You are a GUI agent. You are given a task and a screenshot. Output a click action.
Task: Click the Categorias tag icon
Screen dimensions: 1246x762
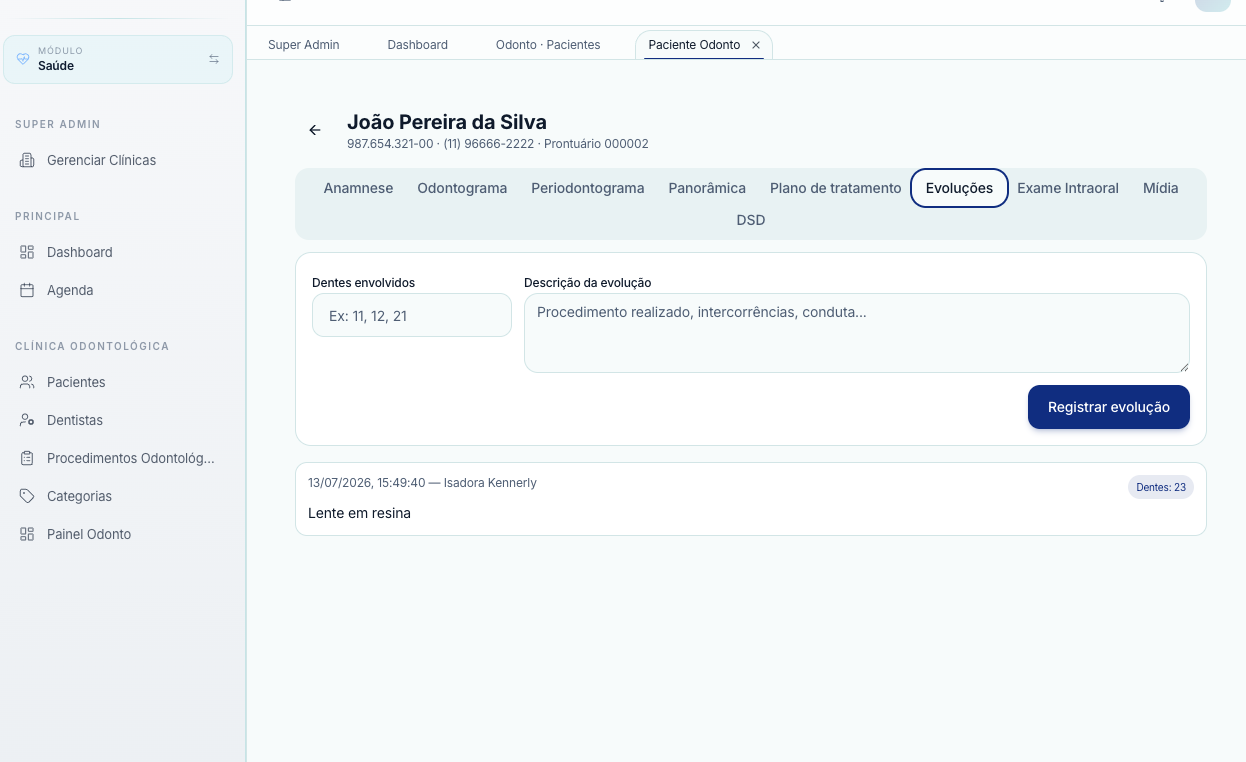27,496
